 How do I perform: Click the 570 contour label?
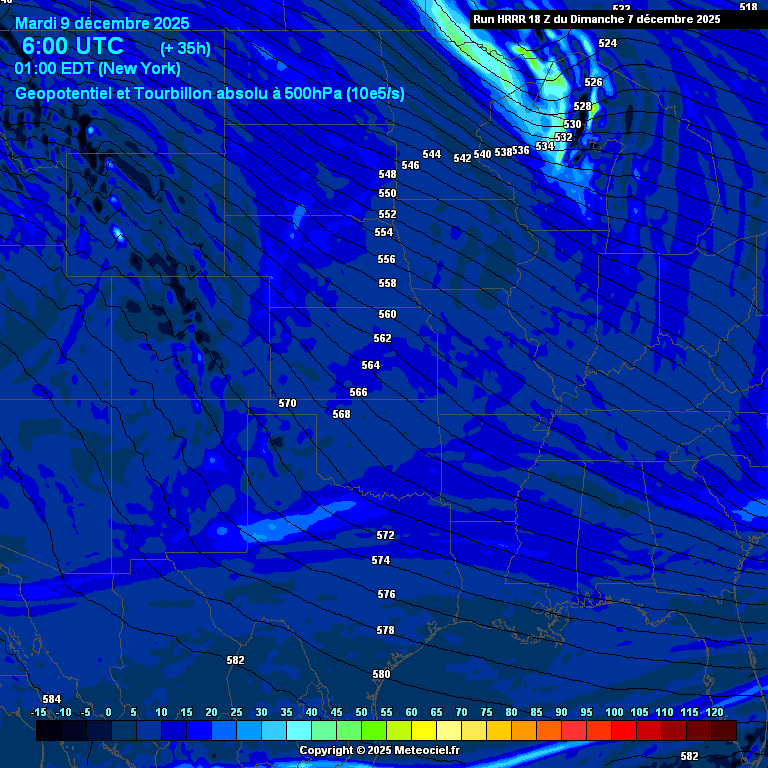(287, 403)
